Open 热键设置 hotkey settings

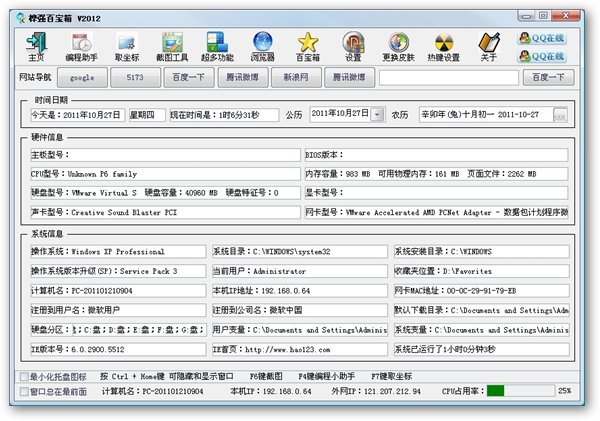click(x=443, y=47)
